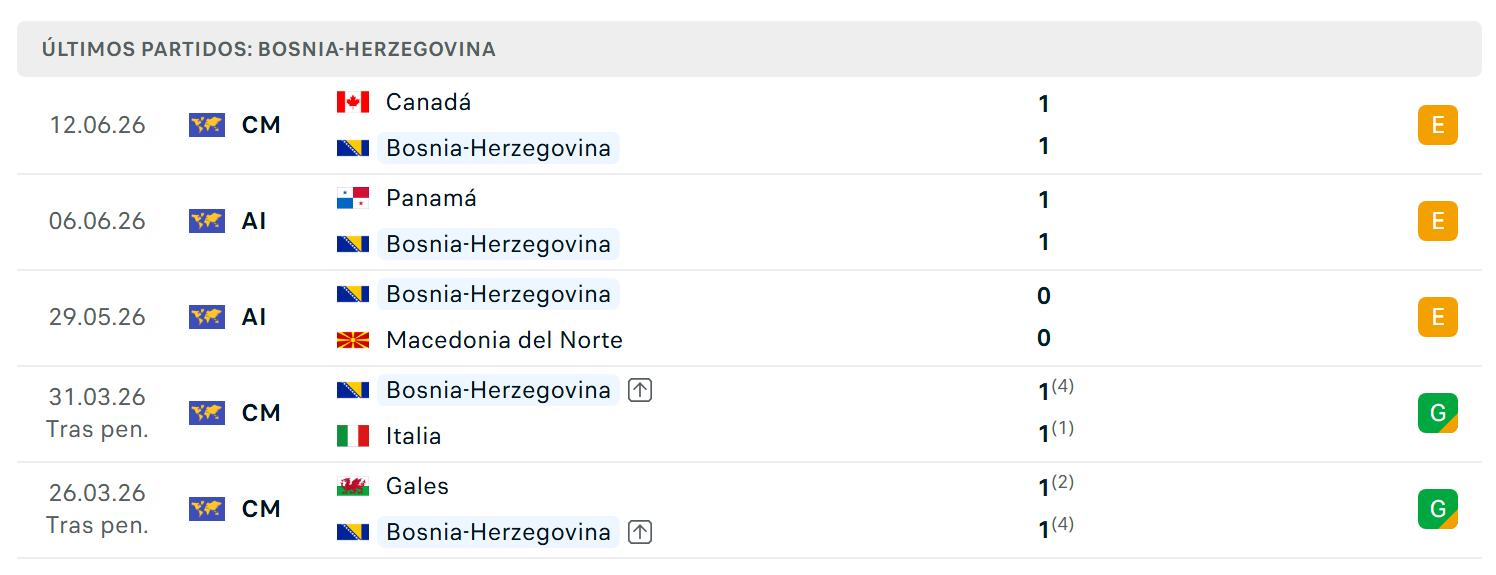Image resolution: width=1496 pixels, height=575 pixels.
Task: Open the green G badge for Gales match
Action: tap(1438, 509)
